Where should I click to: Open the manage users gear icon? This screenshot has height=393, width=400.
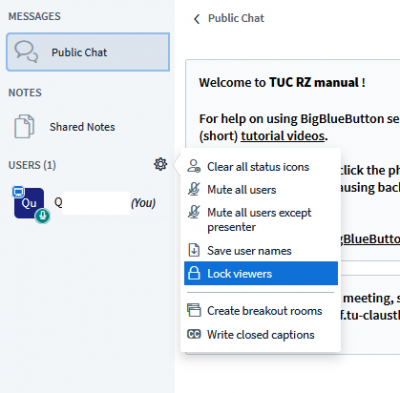coord(160,164)
